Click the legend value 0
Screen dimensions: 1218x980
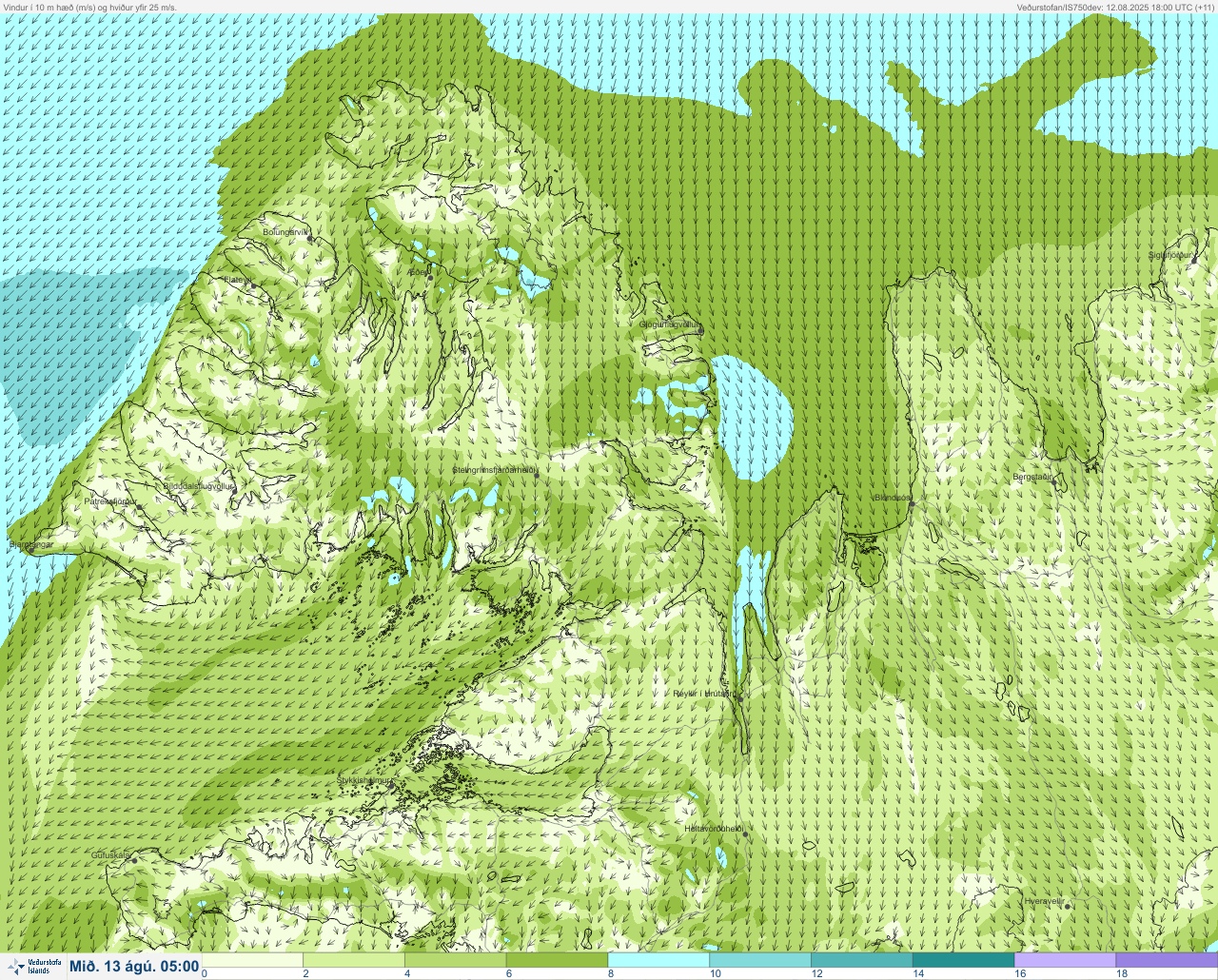tap(205, 973)
